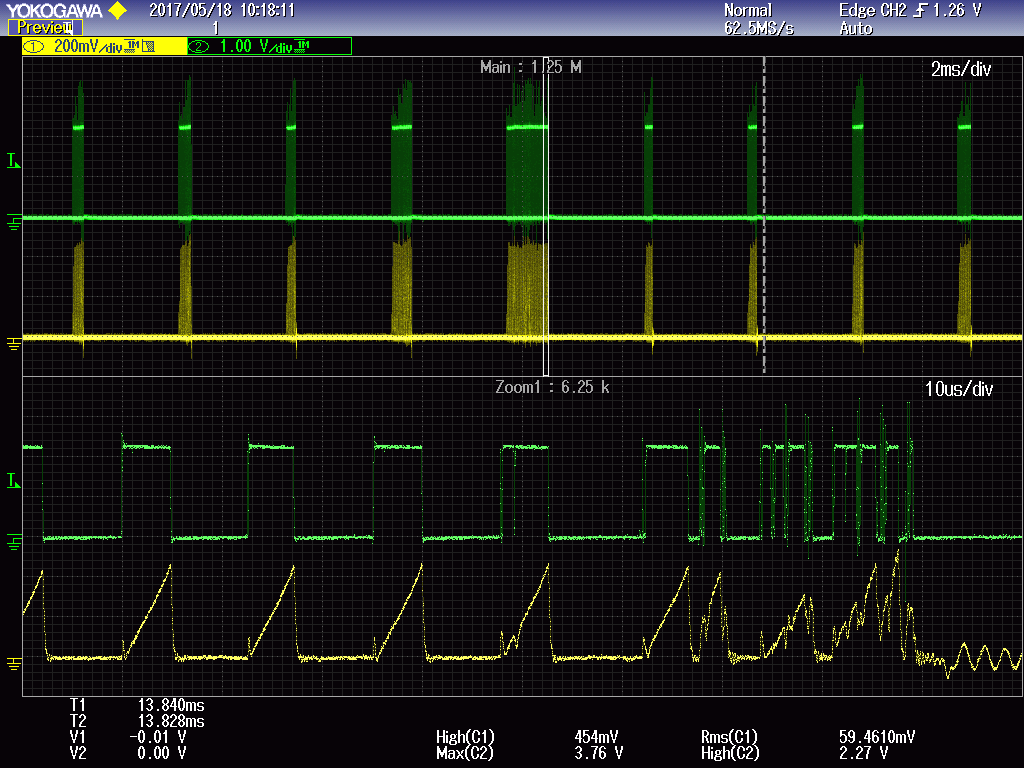Toggle the Auto trigger mode label
The width and height of the screenshot is (1024, 768).
coord(856,28)
